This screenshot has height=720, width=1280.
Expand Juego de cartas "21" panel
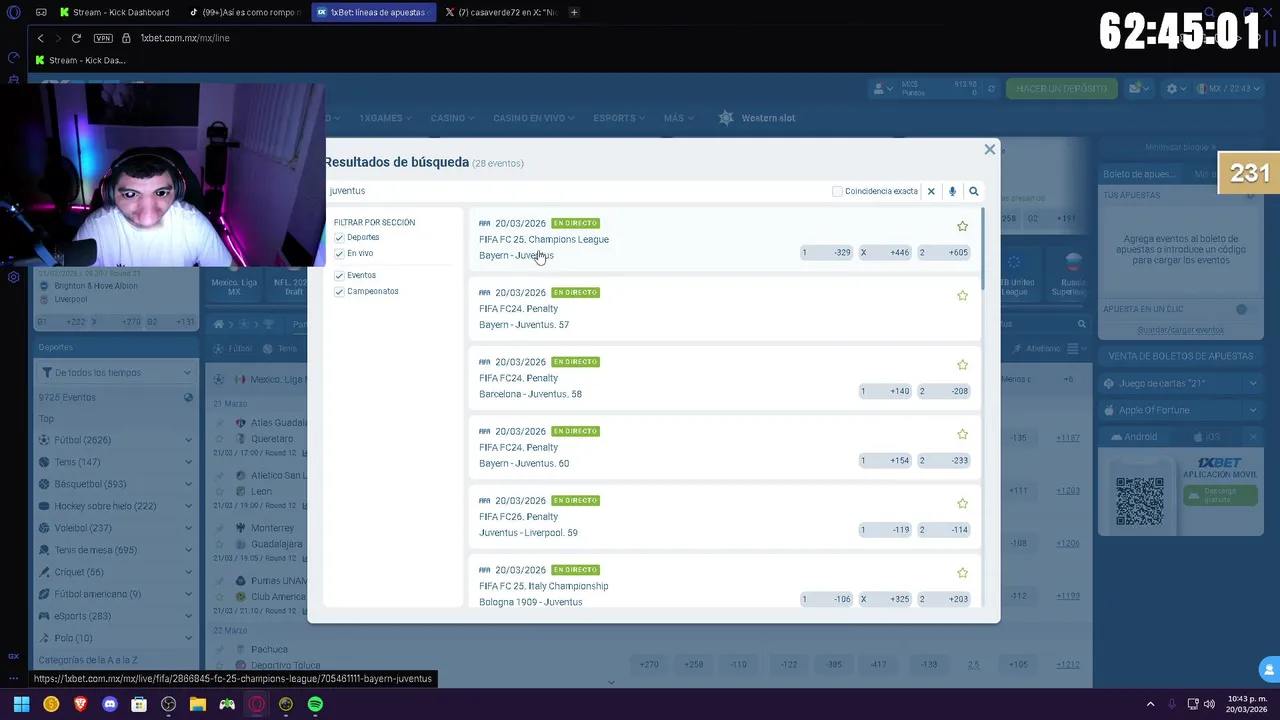point(1181,383)
